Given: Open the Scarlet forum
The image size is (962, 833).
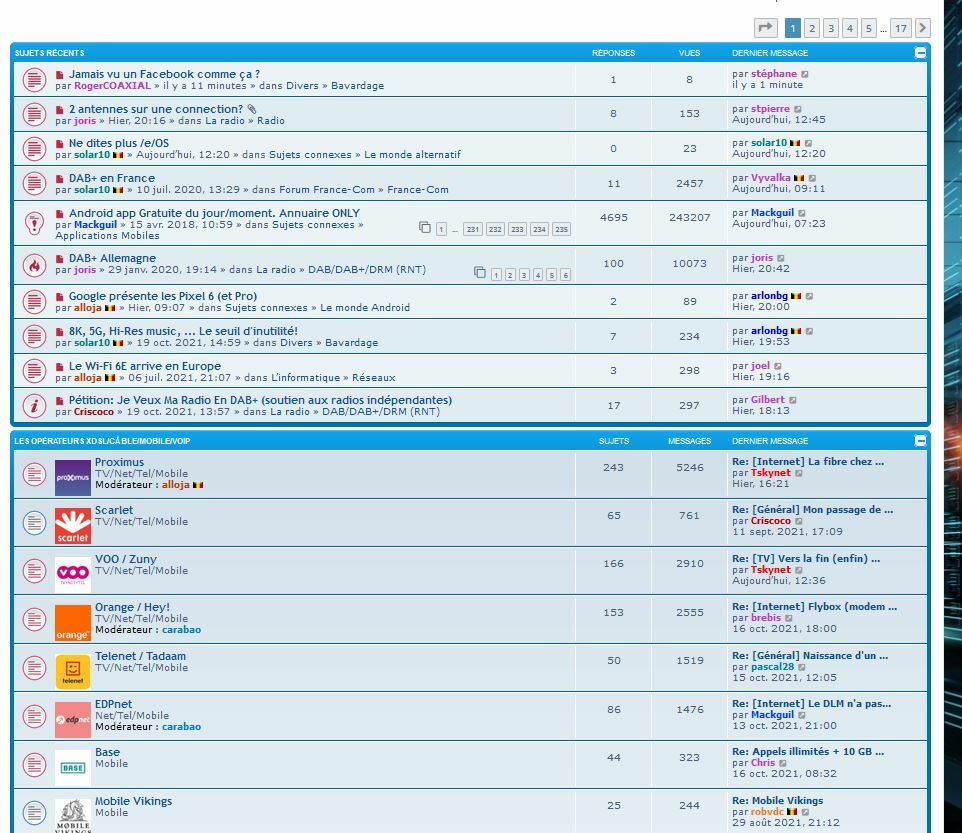Looking at the screenshot, I should (x=114, y=510).
